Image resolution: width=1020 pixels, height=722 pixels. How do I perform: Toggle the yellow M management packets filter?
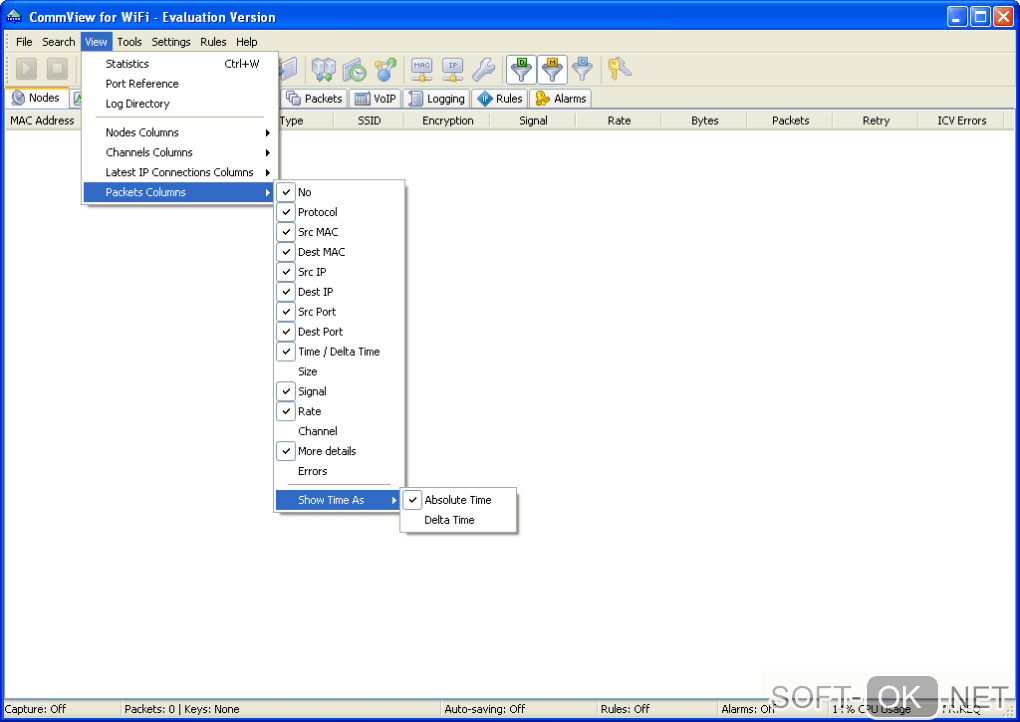[552, 69]
